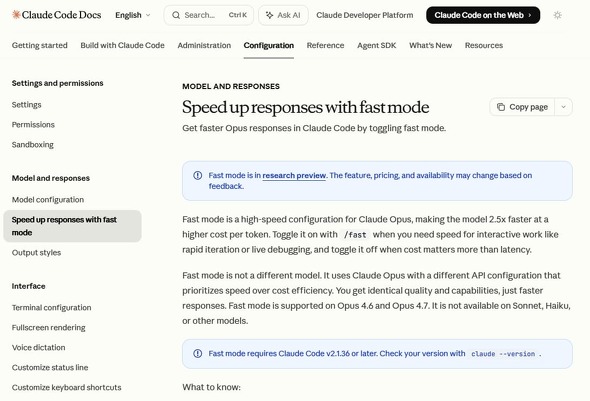Open the English language dropdown
The image size is (590, 401).
pos(133,15)
